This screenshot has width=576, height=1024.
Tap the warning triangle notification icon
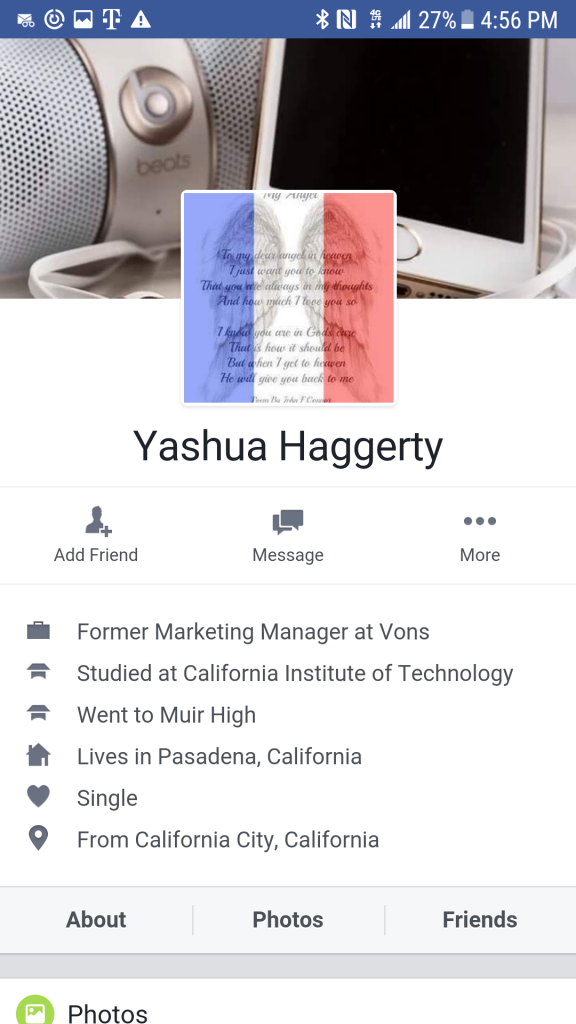tap(140, 20)
